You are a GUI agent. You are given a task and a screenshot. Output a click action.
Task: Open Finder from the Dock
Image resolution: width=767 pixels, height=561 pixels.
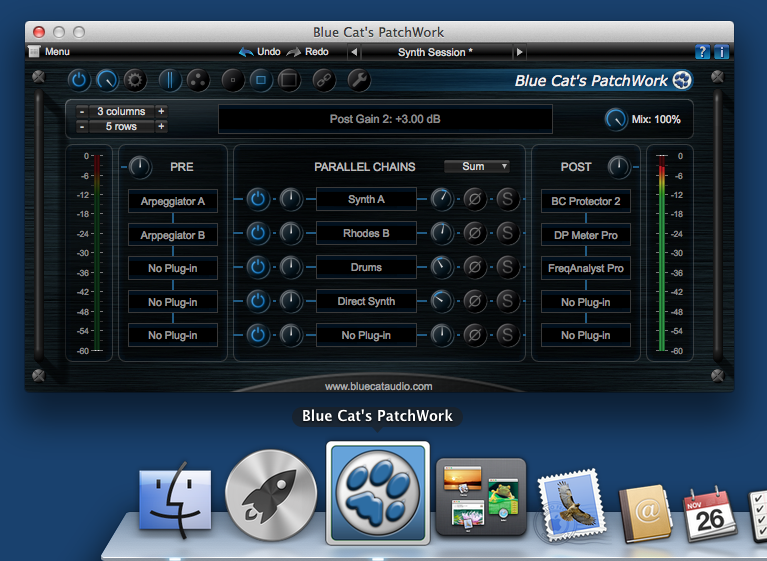coord(175,499)
